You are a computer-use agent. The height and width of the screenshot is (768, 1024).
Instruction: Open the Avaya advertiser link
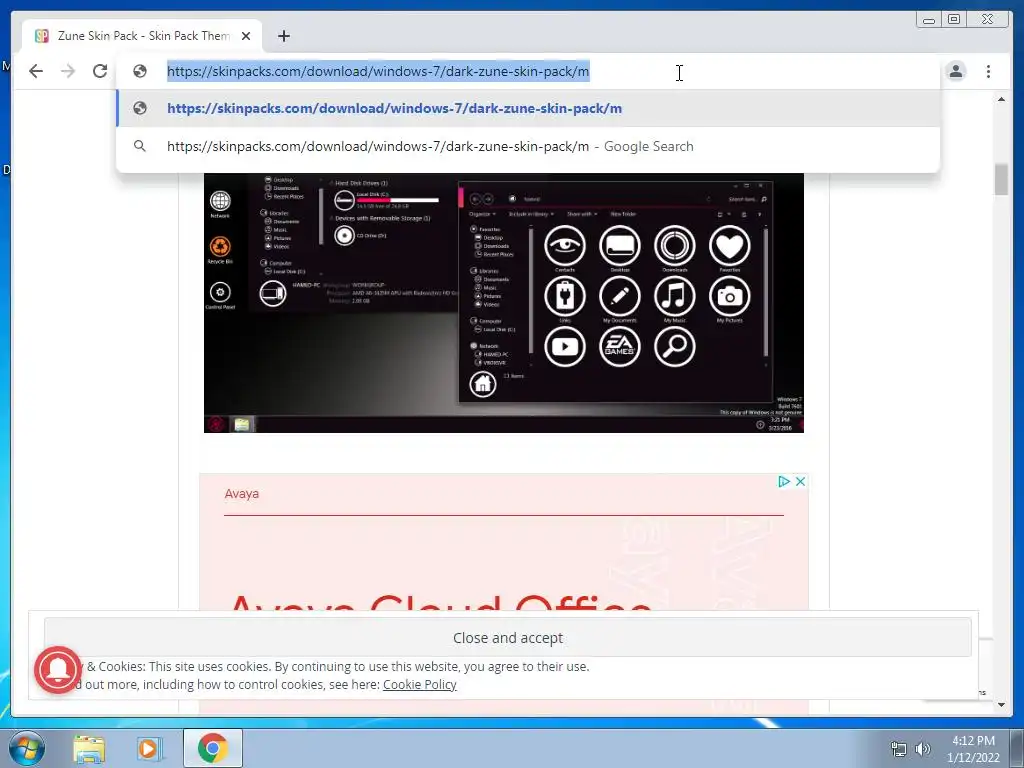pos(242,494)
